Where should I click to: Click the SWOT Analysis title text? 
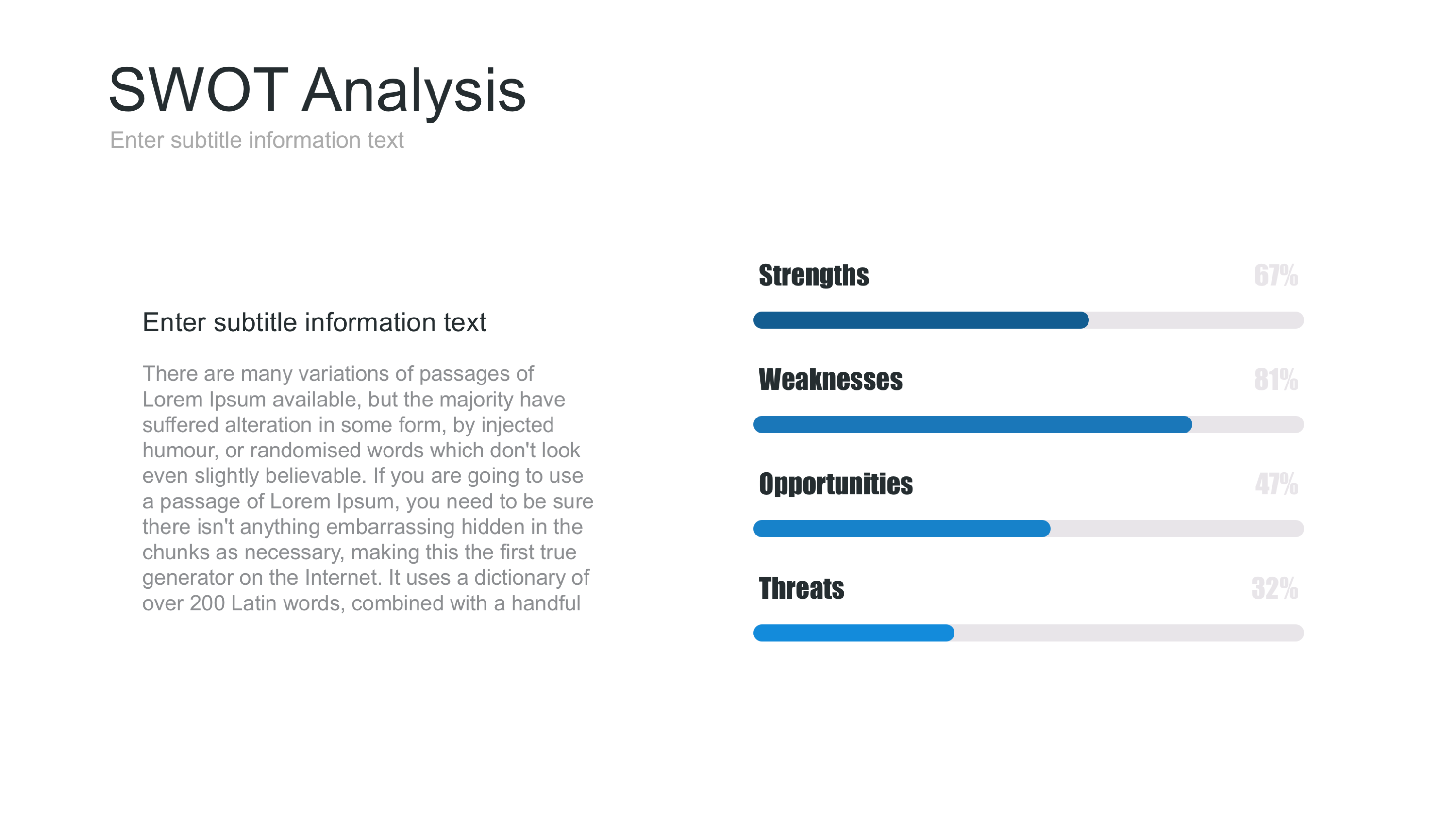pos(317,89)
